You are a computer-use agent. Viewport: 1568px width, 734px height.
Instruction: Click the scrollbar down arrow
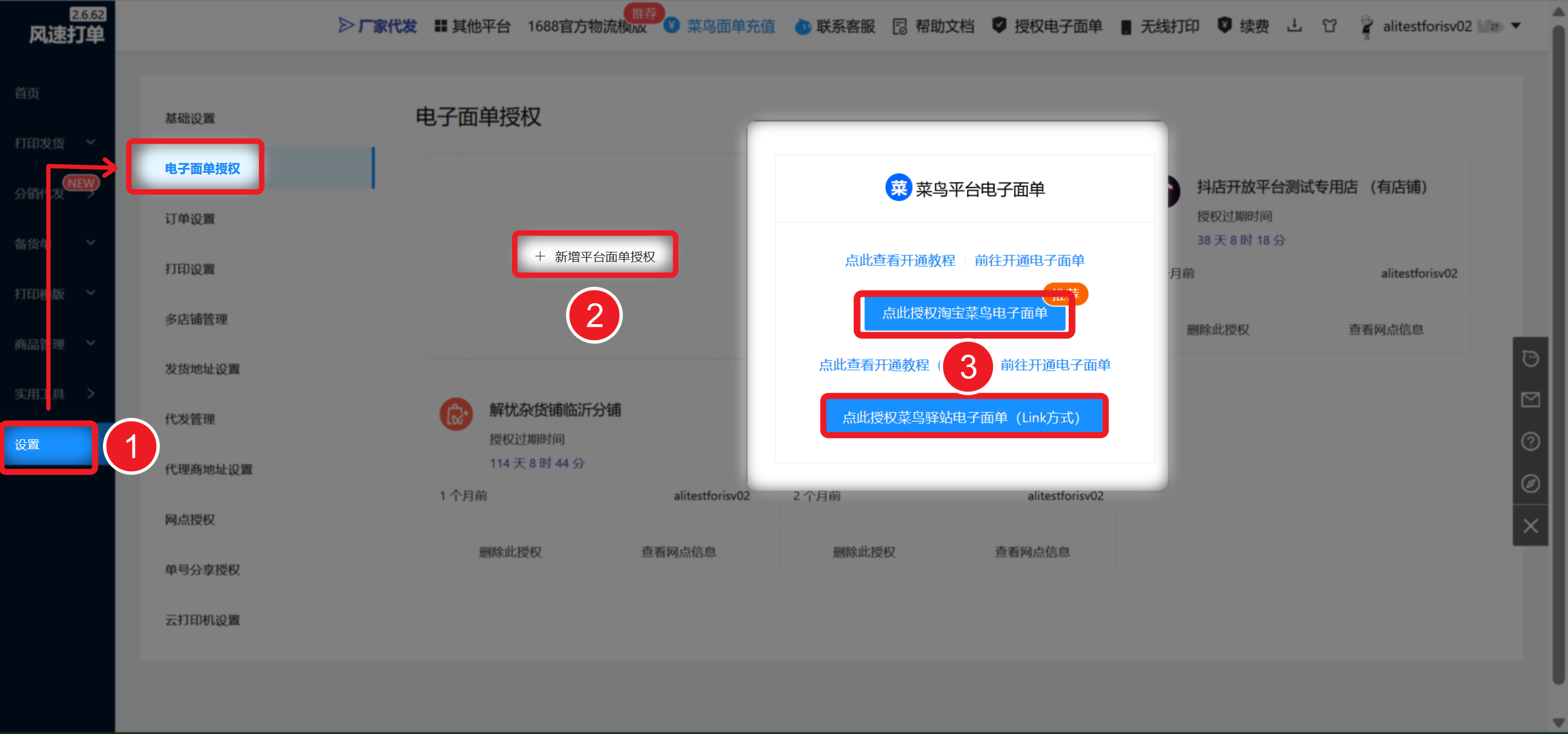point(1559,724)
